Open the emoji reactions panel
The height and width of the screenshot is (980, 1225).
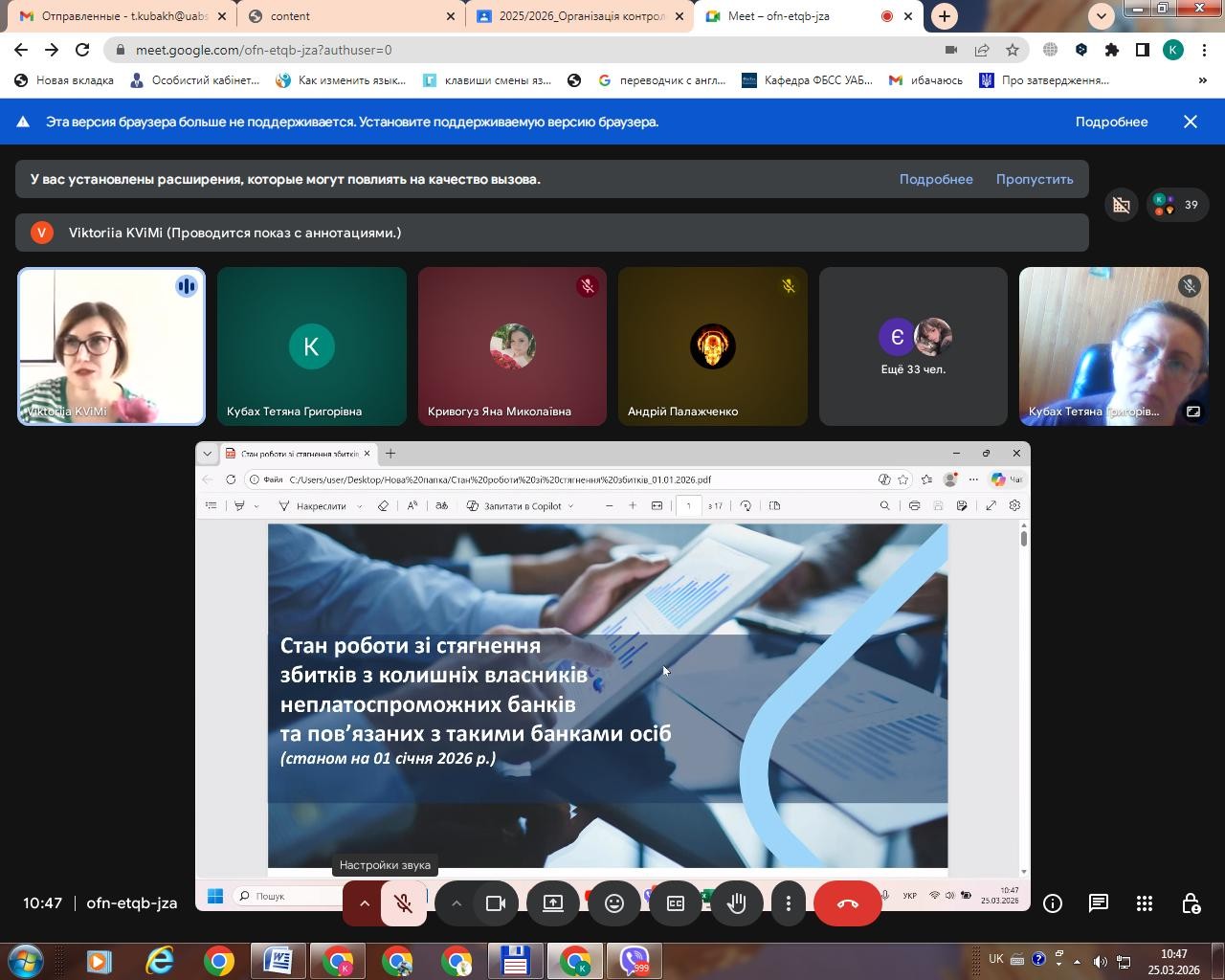[x=614, y=903]
